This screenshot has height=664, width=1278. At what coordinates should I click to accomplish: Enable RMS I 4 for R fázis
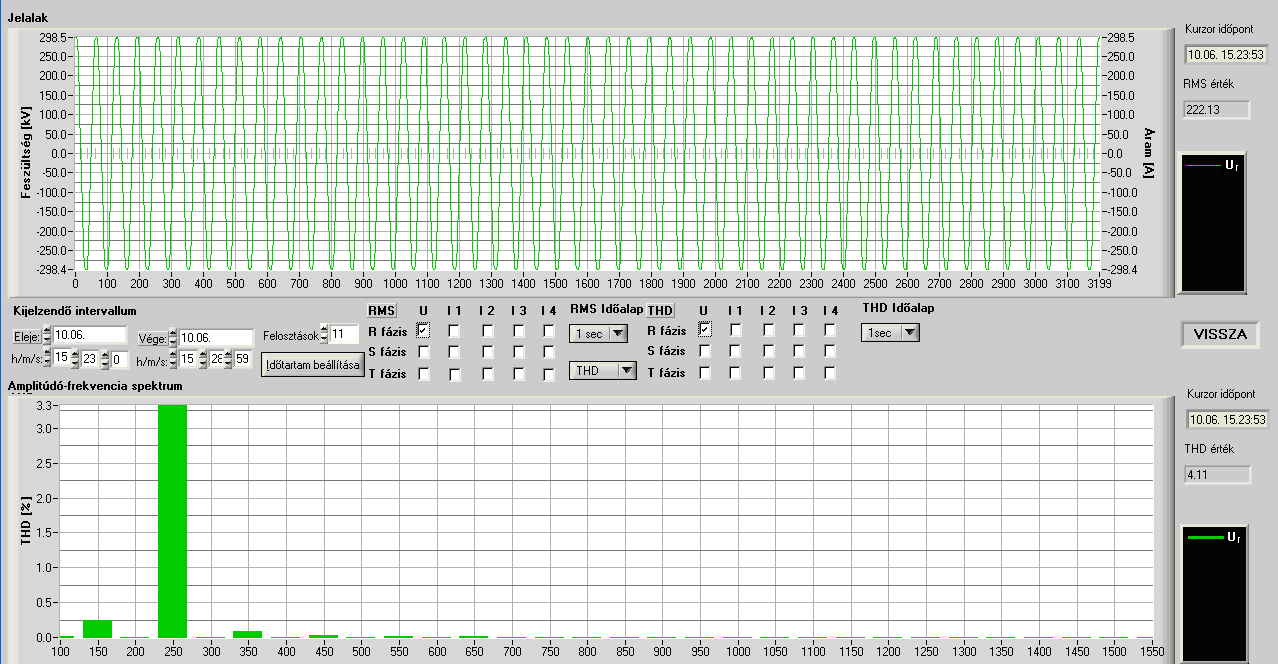[549, 330]
